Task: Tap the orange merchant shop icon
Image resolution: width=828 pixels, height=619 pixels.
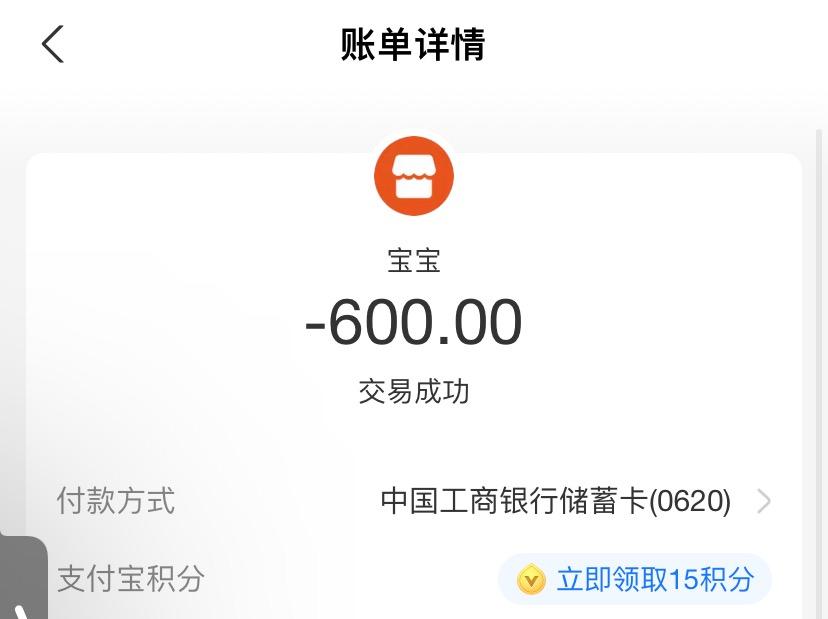Action: pos(414,176)
